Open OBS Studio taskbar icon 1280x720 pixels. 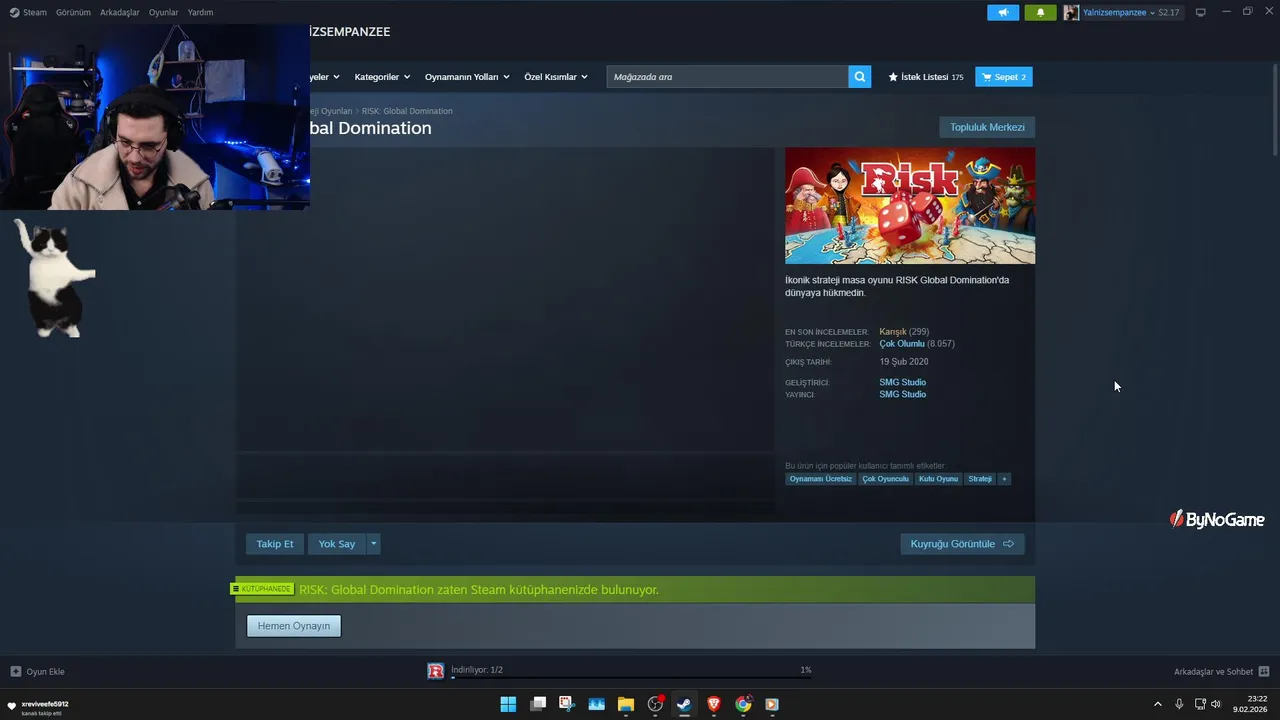[656, 704]
